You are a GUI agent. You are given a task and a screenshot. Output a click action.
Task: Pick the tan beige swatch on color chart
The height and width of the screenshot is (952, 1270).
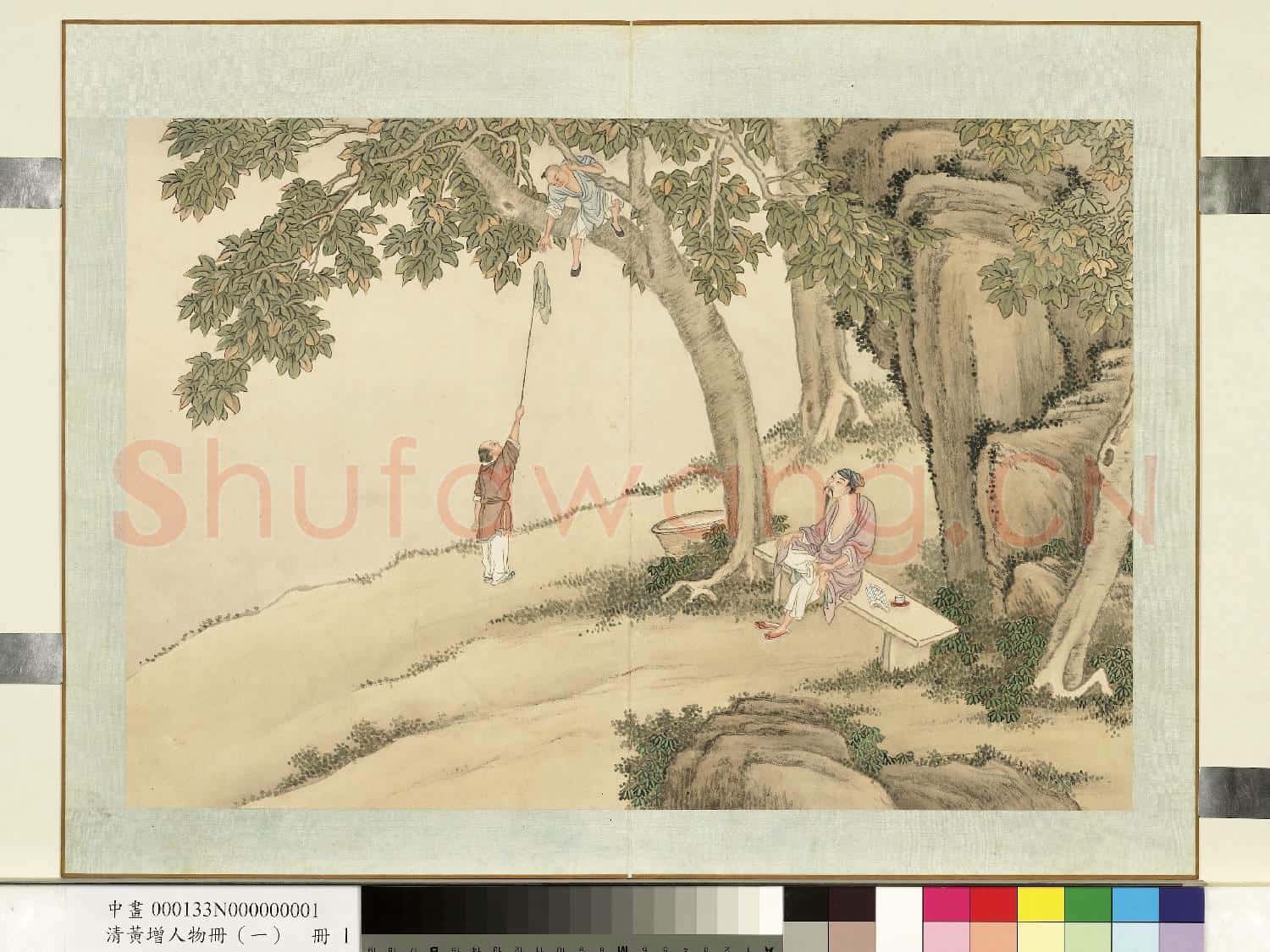852,936
